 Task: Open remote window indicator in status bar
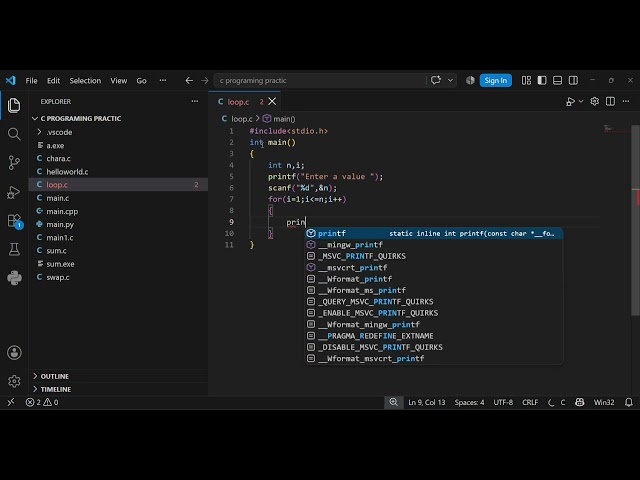click(11, 402)
